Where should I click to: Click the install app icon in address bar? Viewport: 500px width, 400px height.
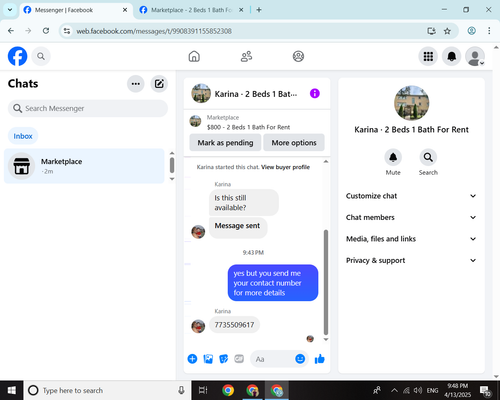click(431, 31)
